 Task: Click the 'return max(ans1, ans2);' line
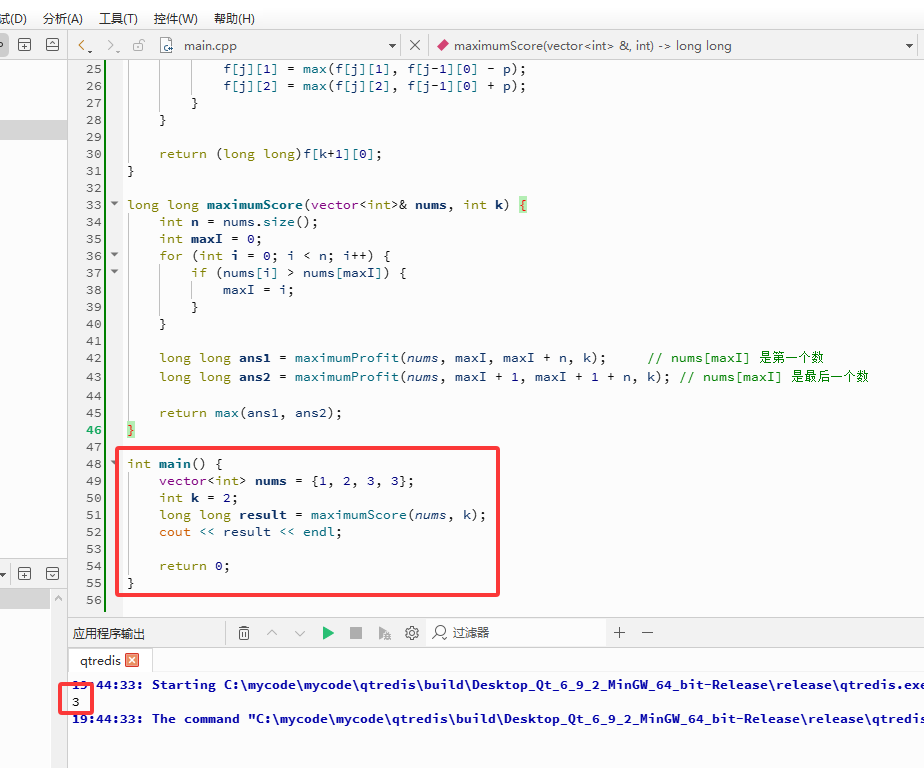click(250, 413)
